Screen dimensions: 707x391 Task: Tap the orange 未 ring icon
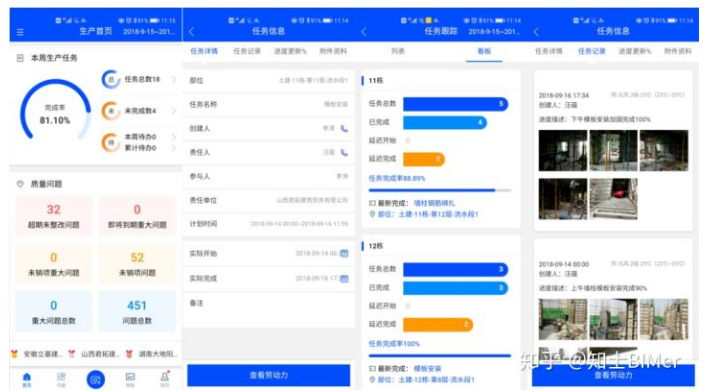pyautogui.click(x=110, y=111)
